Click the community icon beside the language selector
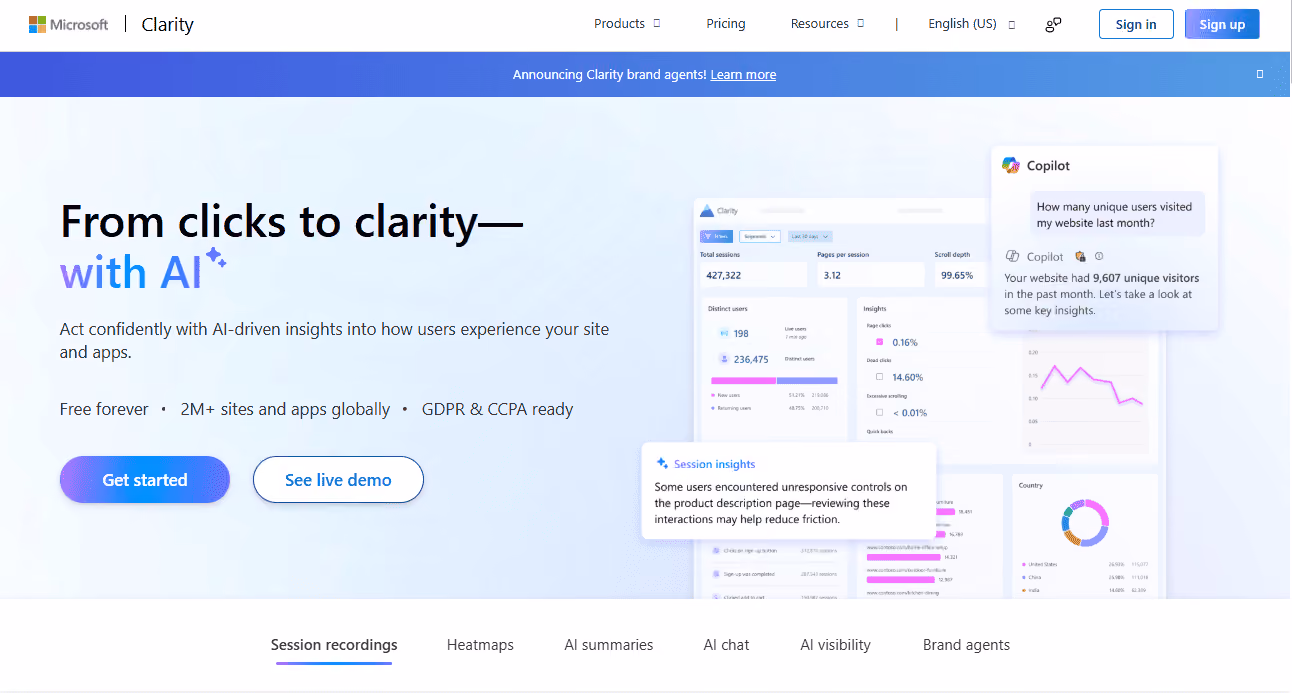The width and height of the screenshot is (1292, 693). 1053,24
